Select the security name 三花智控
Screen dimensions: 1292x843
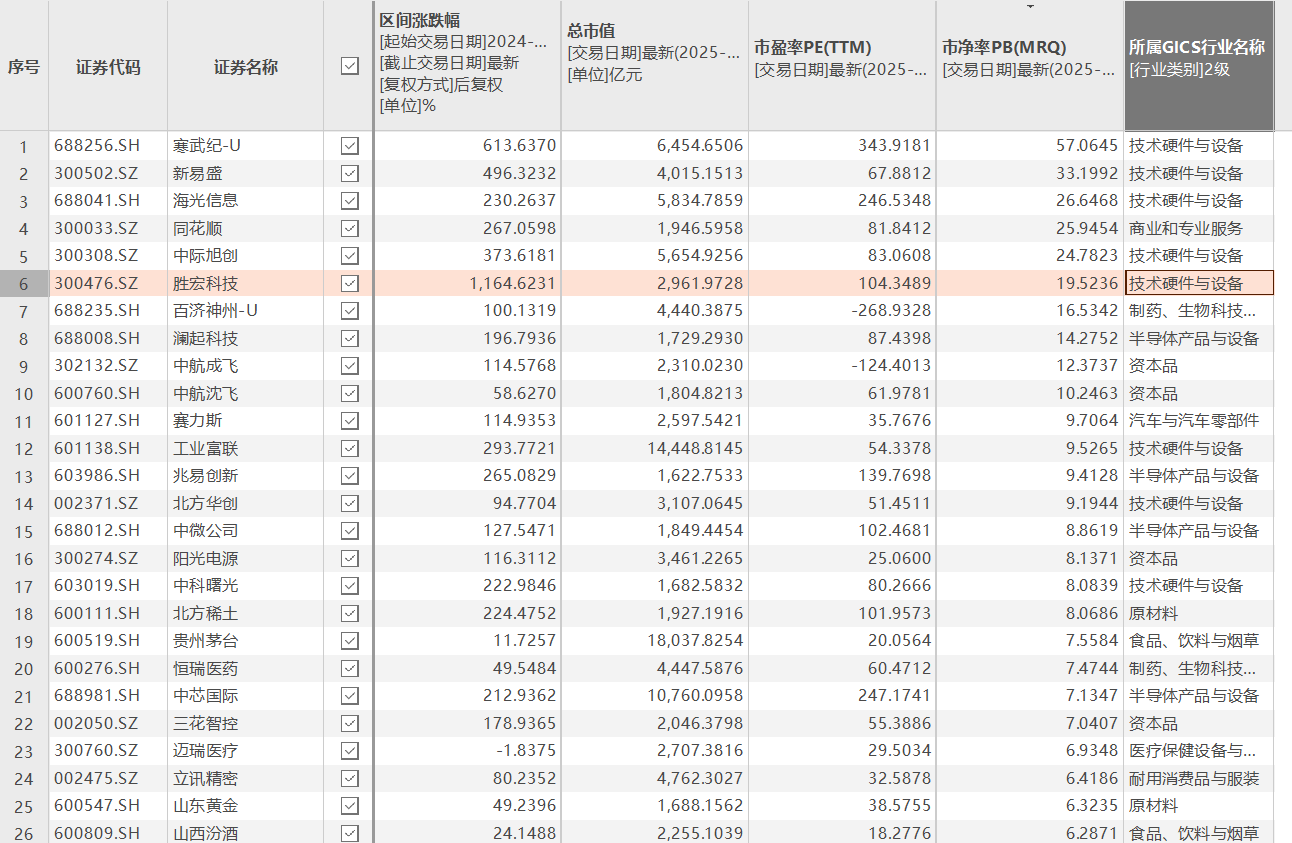coord(206,723)
